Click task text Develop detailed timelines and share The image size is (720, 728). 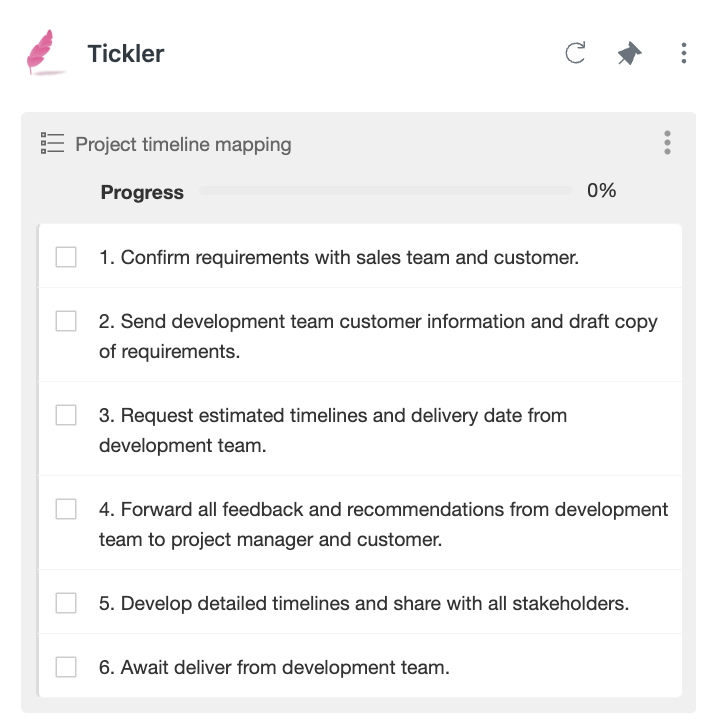pyautogui.click(x=364, y=604)
